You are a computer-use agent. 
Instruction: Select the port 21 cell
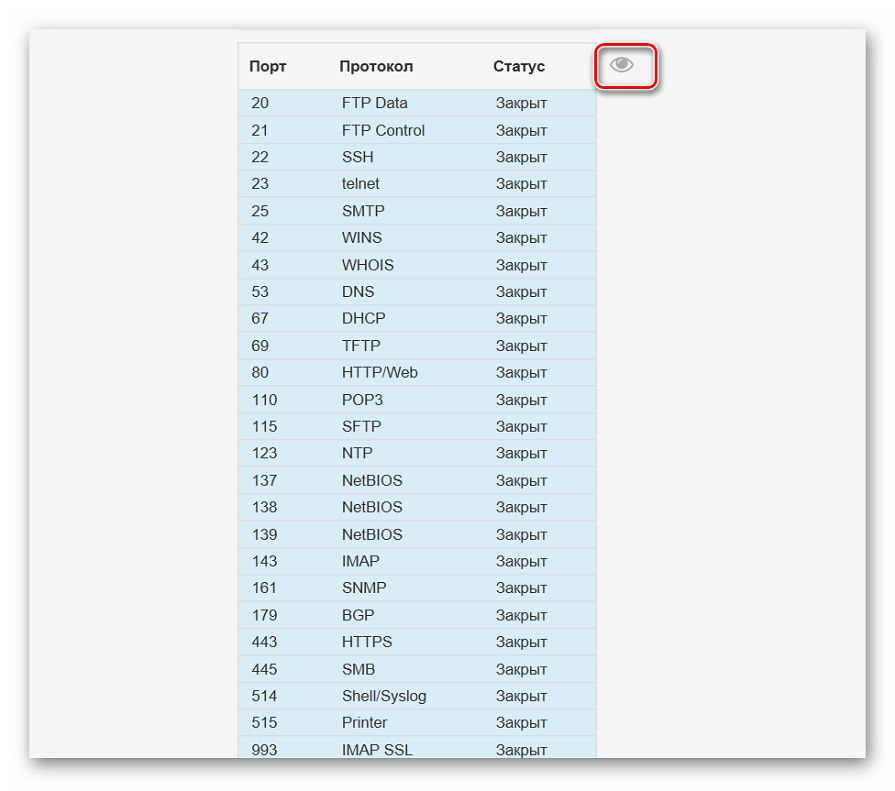click(260, 130)
